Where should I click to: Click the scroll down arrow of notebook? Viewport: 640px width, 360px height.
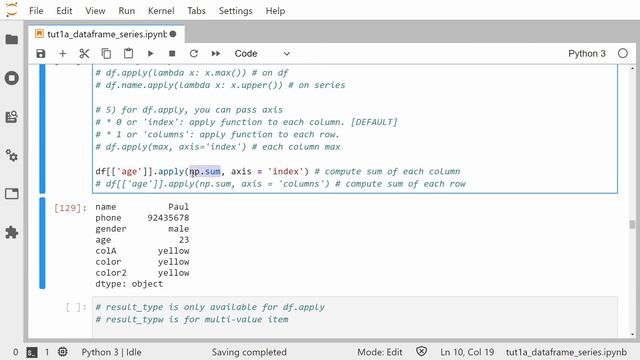click(x=632, y=334)
